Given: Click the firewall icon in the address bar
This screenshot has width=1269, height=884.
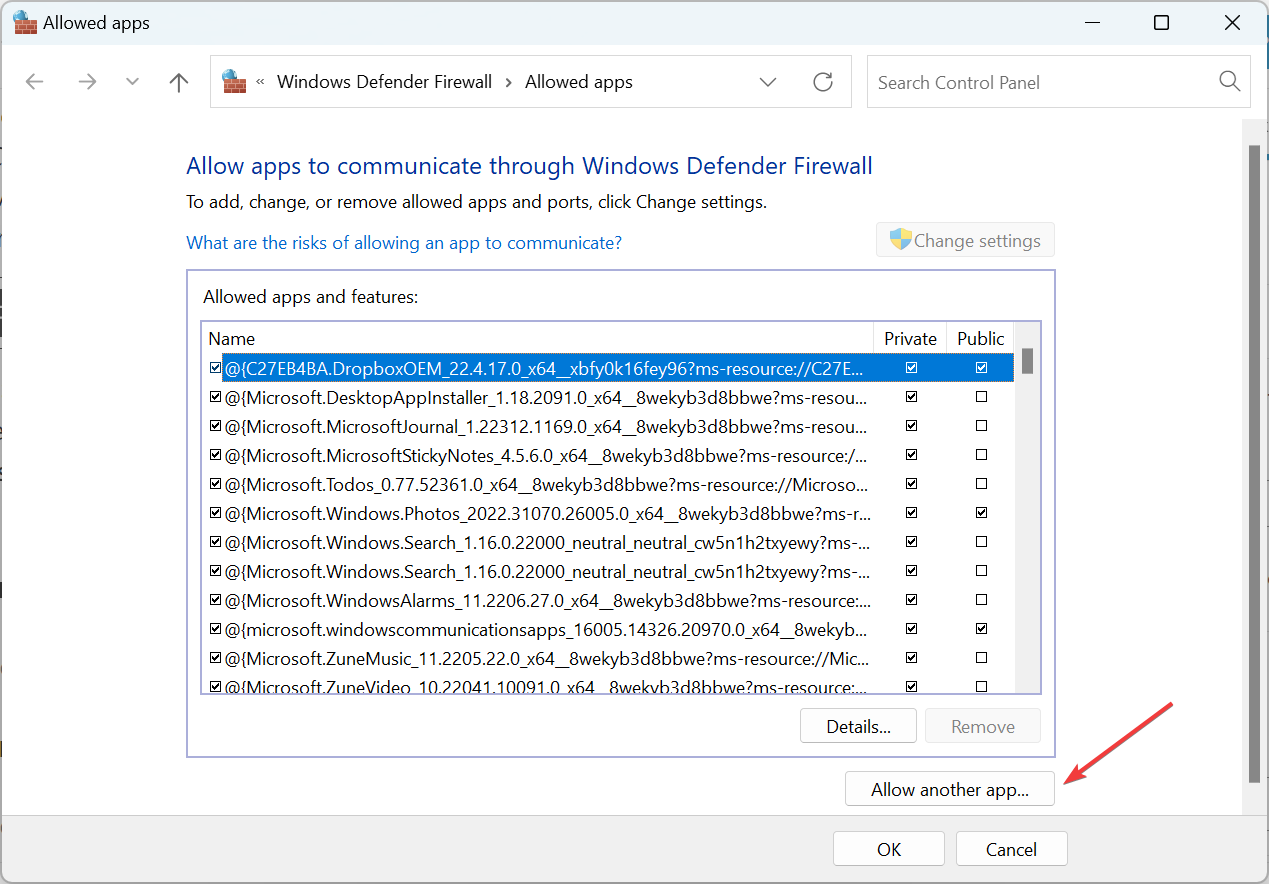Looking at the screenshot, I should (234, 81).
